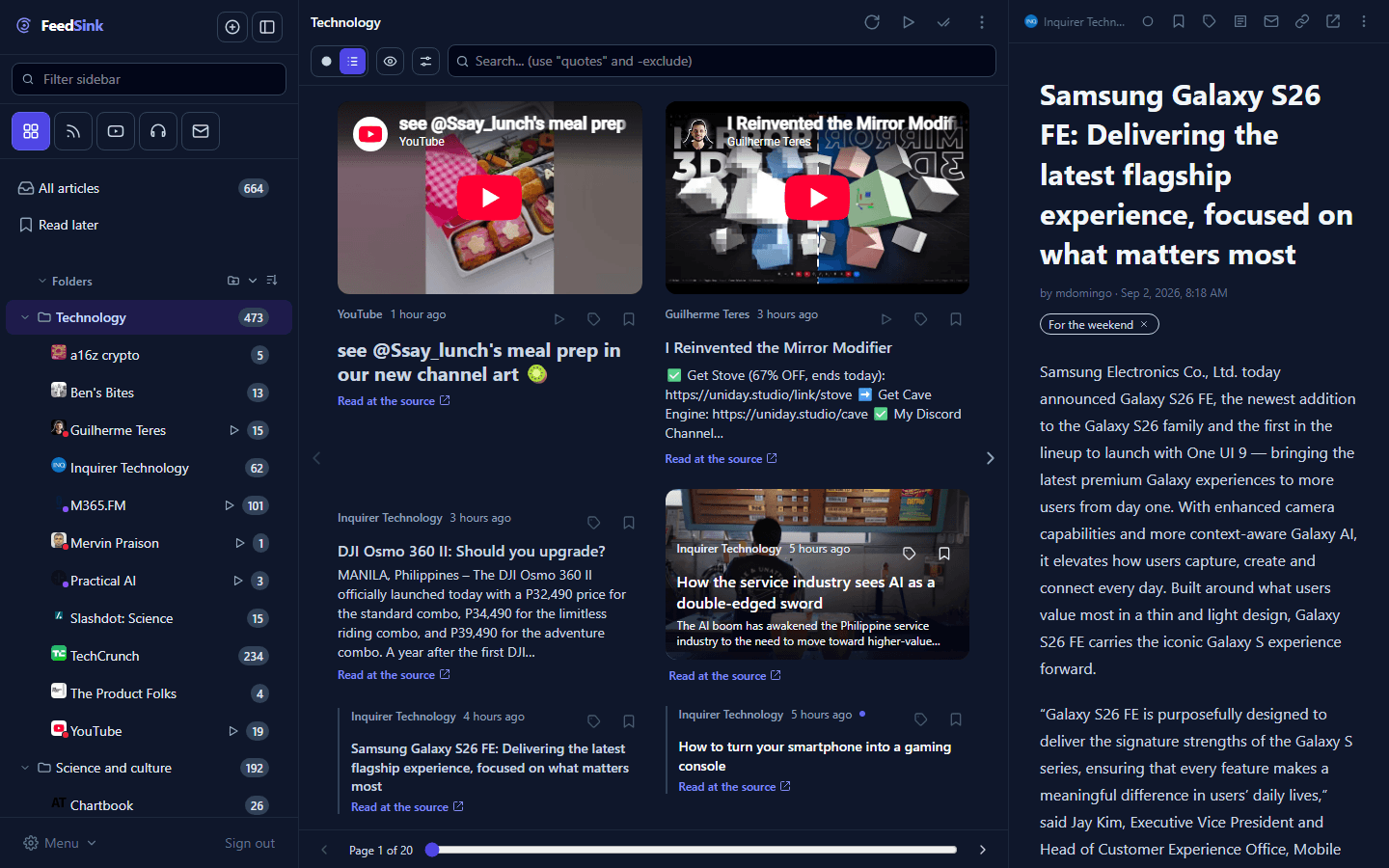This screenshot has width=1389, height=868.
Task: Select the RSS feeds filter icon
Action: click(x=73, y=131)
